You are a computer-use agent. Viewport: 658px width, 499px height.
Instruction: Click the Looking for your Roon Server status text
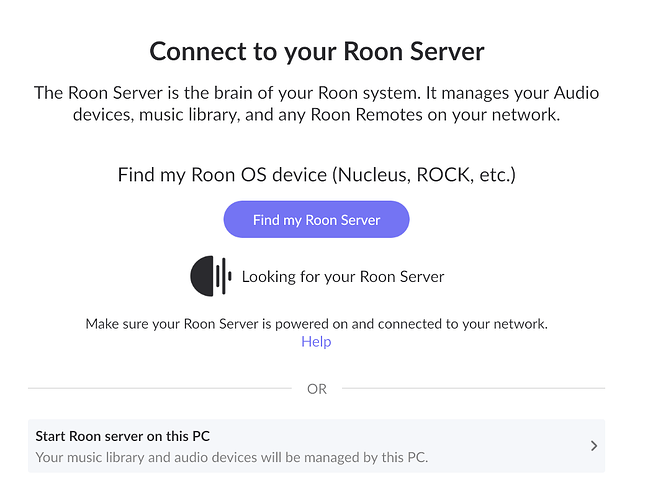(343, 277)
